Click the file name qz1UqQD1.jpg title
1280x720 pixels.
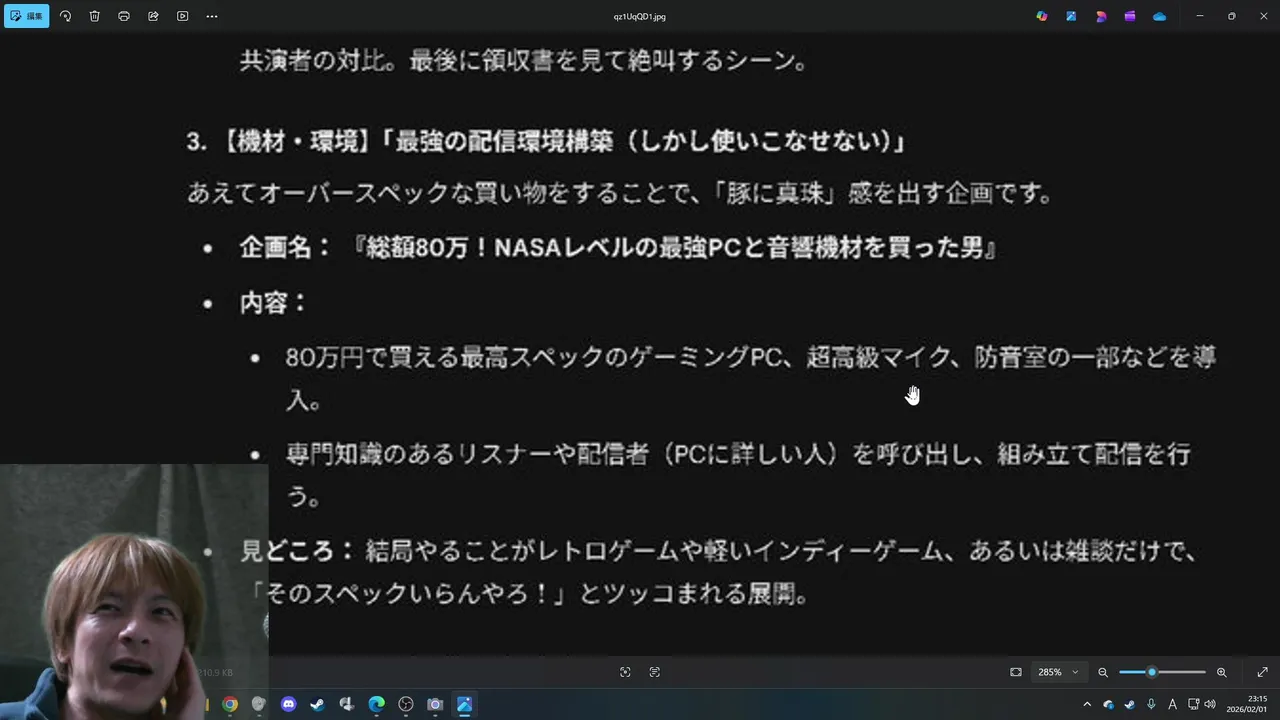640,17
